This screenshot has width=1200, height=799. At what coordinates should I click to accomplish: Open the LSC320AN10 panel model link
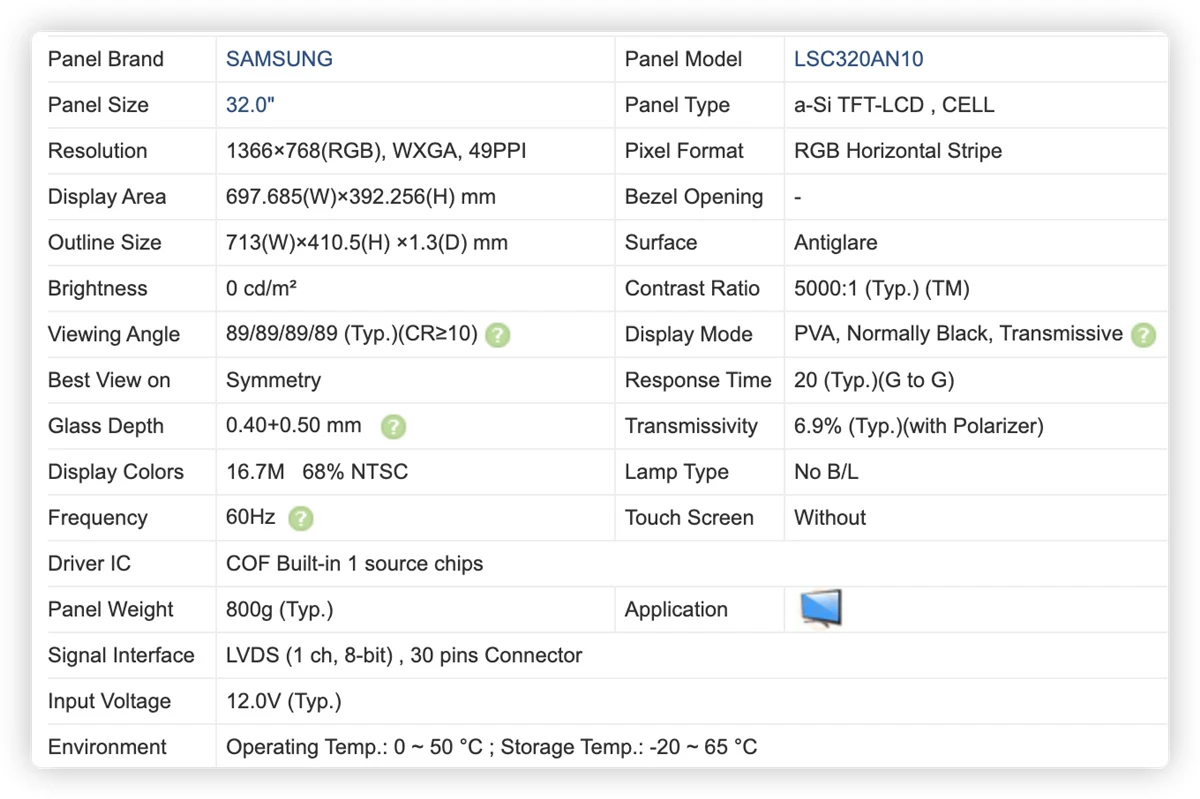pos(858,59)
